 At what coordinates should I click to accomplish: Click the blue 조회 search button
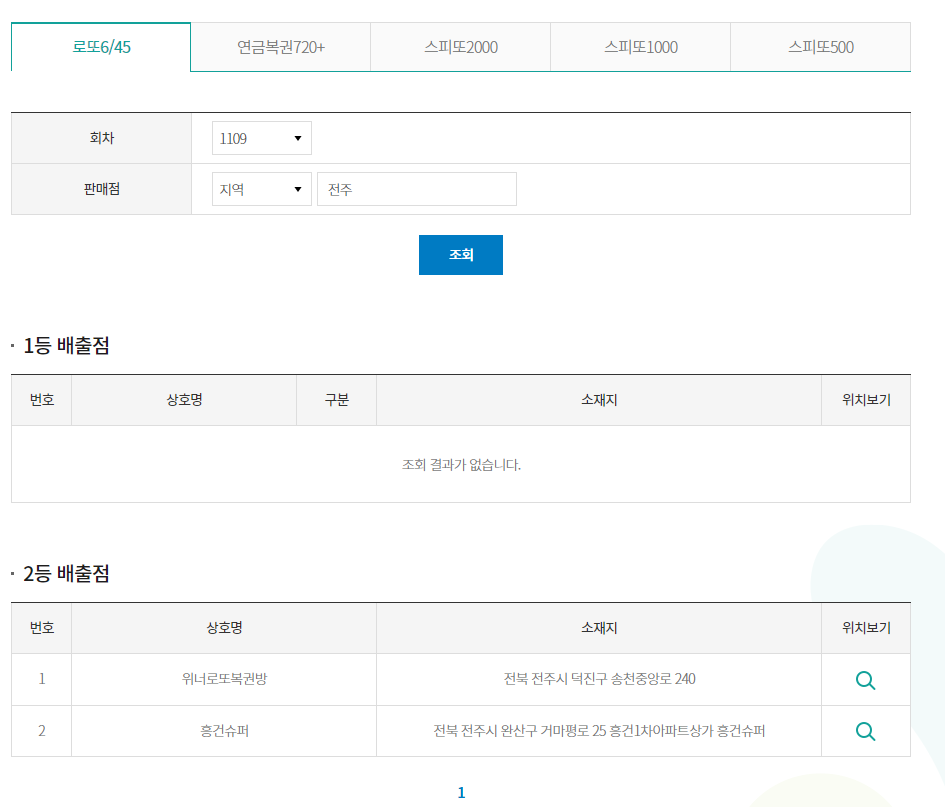(x=461, y=255)
